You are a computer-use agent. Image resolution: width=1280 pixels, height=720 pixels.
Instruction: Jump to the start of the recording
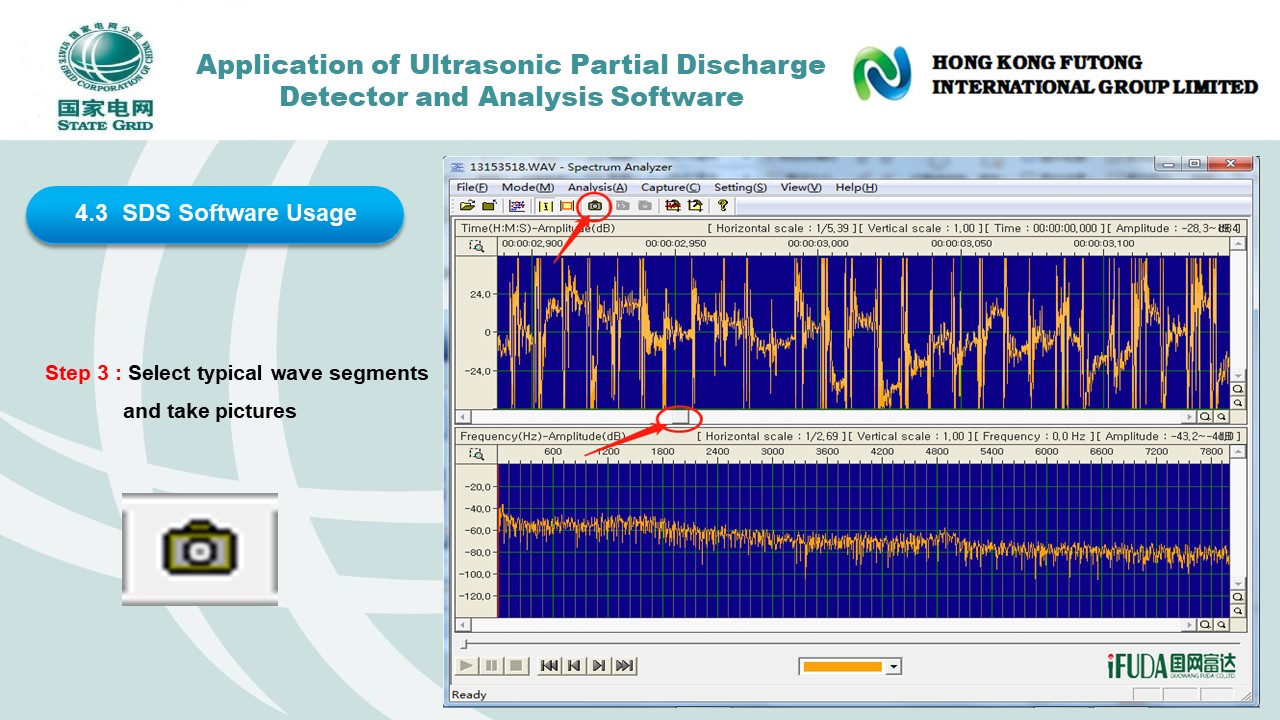pos(549,665)
